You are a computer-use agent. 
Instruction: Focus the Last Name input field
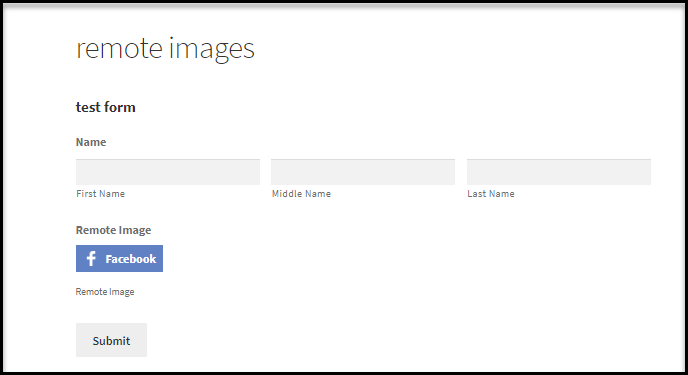(559, 172)
